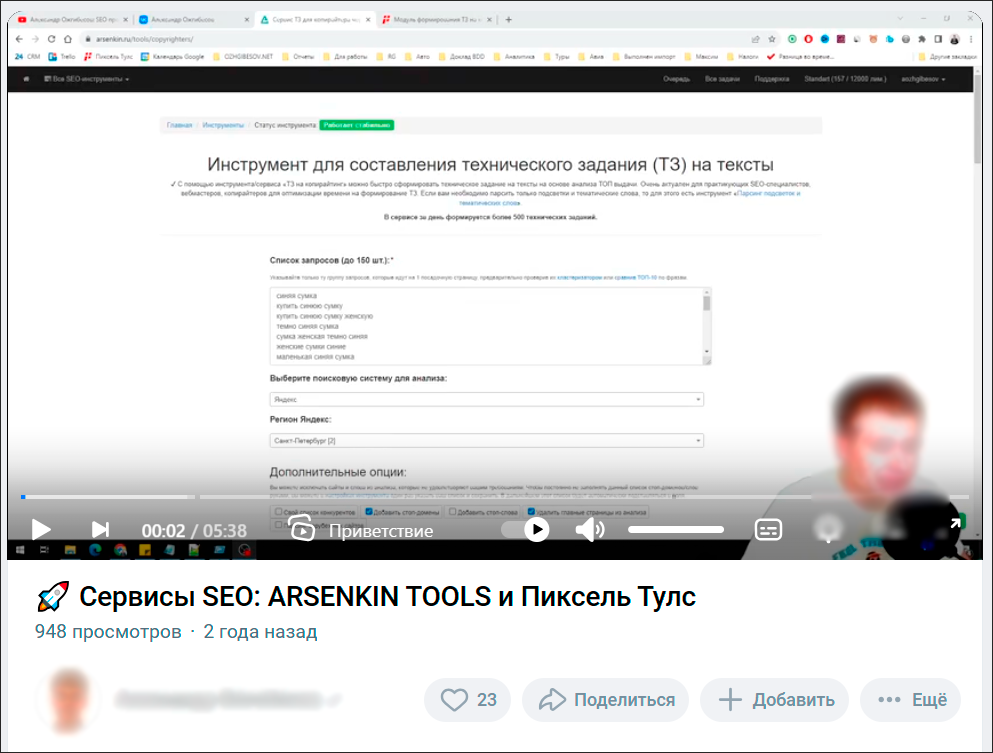Uncheck Добавить стоп-домены checkbox
The width and height of the screenshot is (993, 753).
[369, 512]
